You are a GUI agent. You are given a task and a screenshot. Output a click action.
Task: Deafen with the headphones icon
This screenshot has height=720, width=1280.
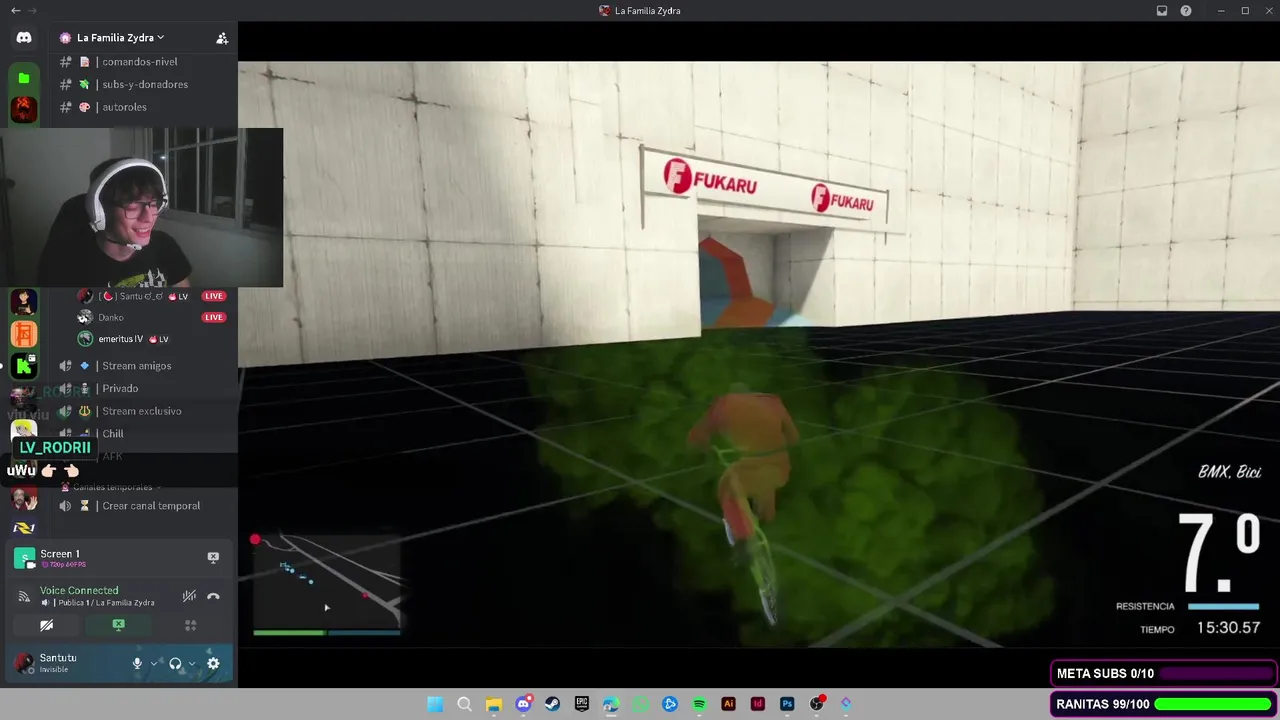coord(175,663)
